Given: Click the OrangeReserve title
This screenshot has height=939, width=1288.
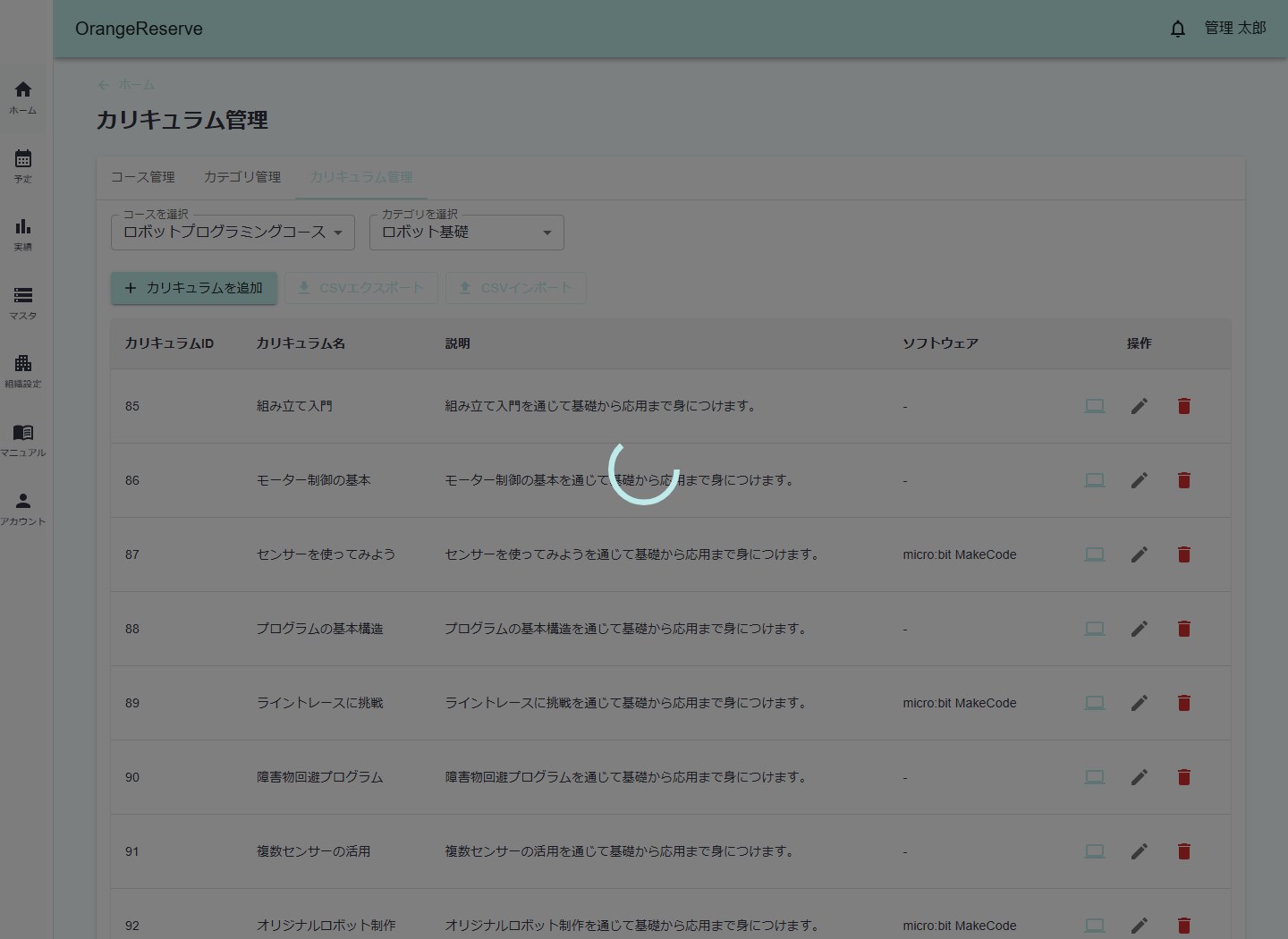Looking at the screenshot, I should 139,29.
